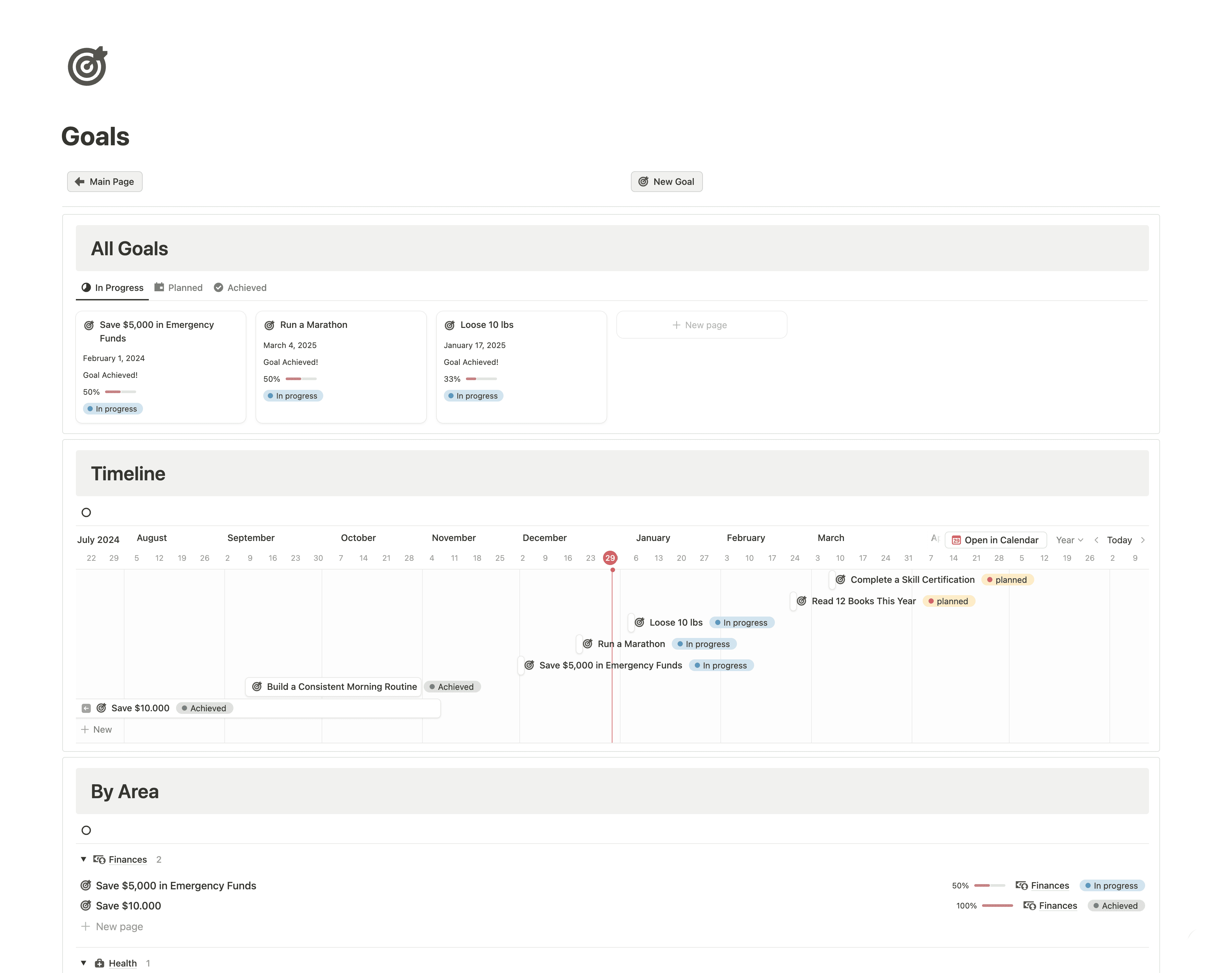Click the back-arrow icon beside Save $10.000 bar
This screenshot has width=1232, height=973.
pyautogui.click(x=86, y=708)
